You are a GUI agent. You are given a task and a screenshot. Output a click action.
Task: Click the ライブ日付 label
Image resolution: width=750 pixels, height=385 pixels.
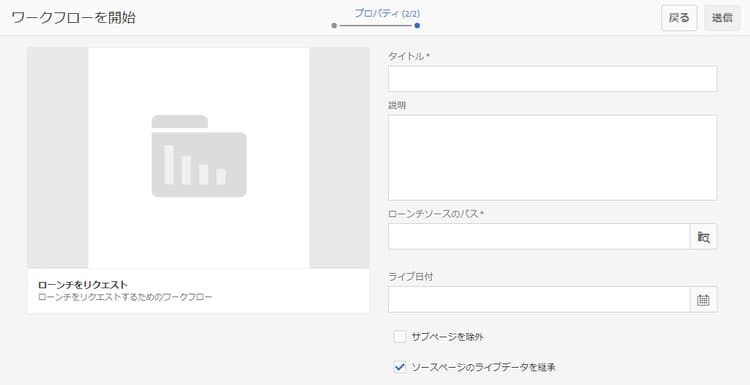(410, 276)
